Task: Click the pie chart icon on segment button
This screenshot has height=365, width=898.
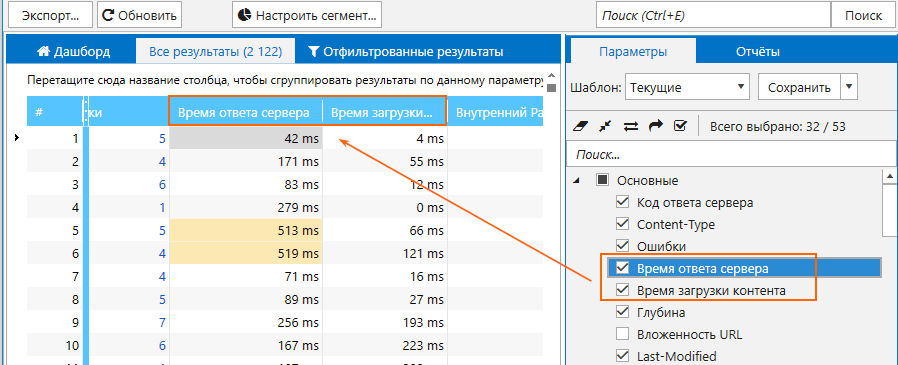Action: click(x=245, y=15)
